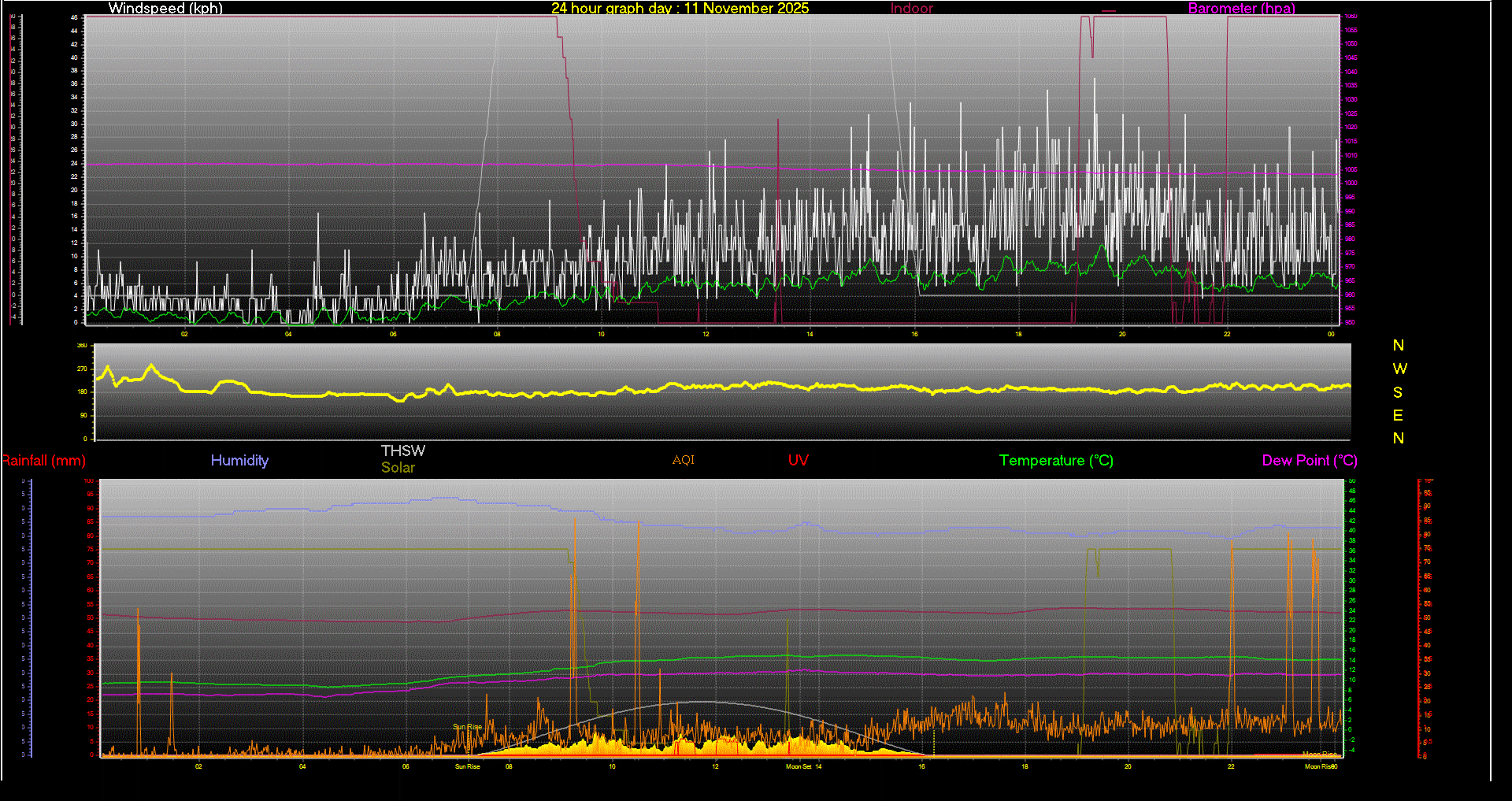Click the green Temperature (°C) label
This screenshot has height=801, width=1512.
tap(1056, 461)
